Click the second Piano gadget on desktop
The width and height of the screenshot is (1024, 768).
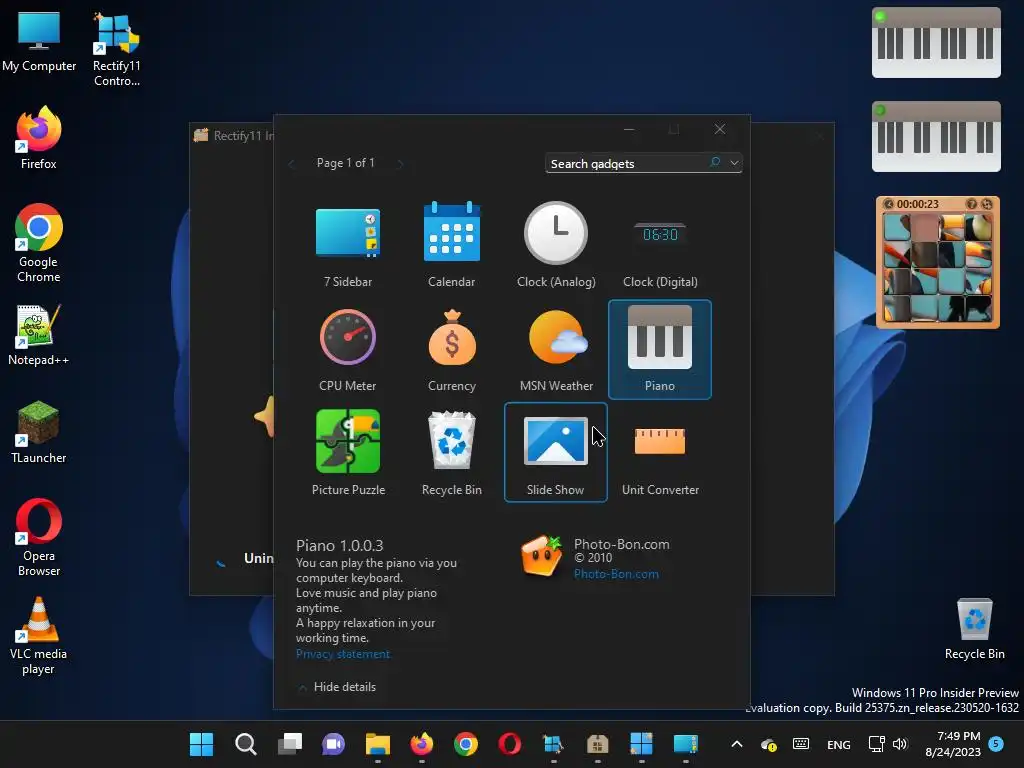click(x=936, y=136)
